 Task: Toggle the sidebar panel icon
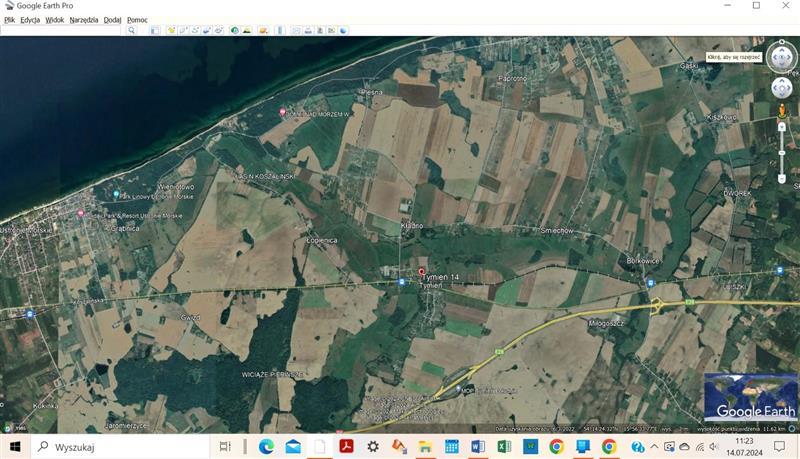155,31
